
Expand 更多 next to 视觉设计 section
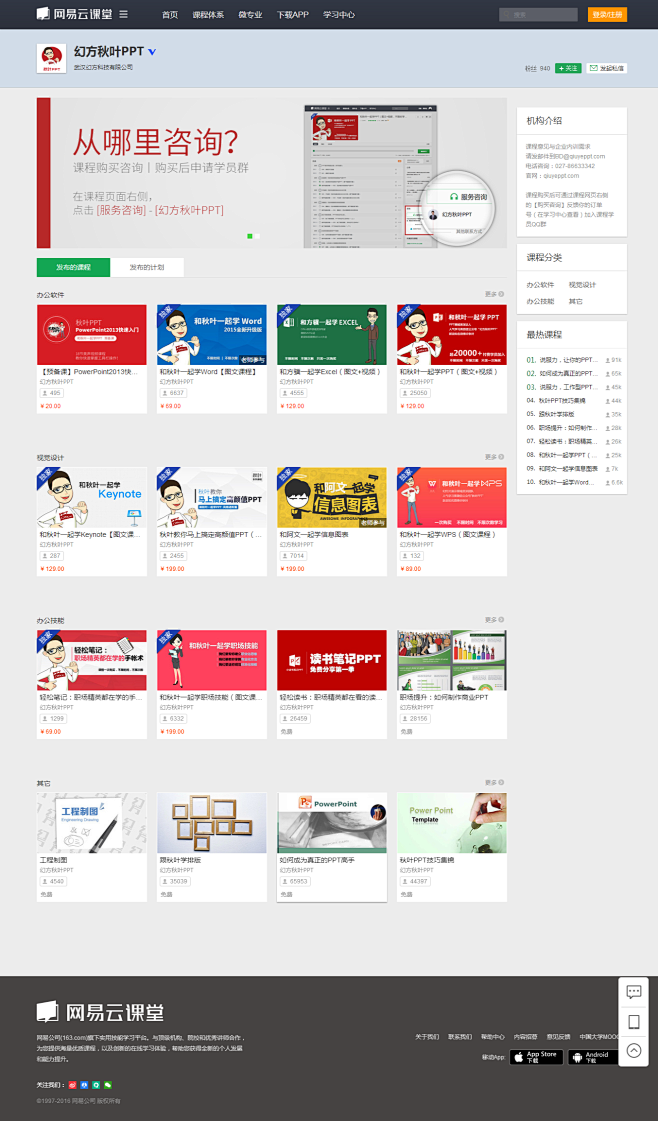(492, 457)
